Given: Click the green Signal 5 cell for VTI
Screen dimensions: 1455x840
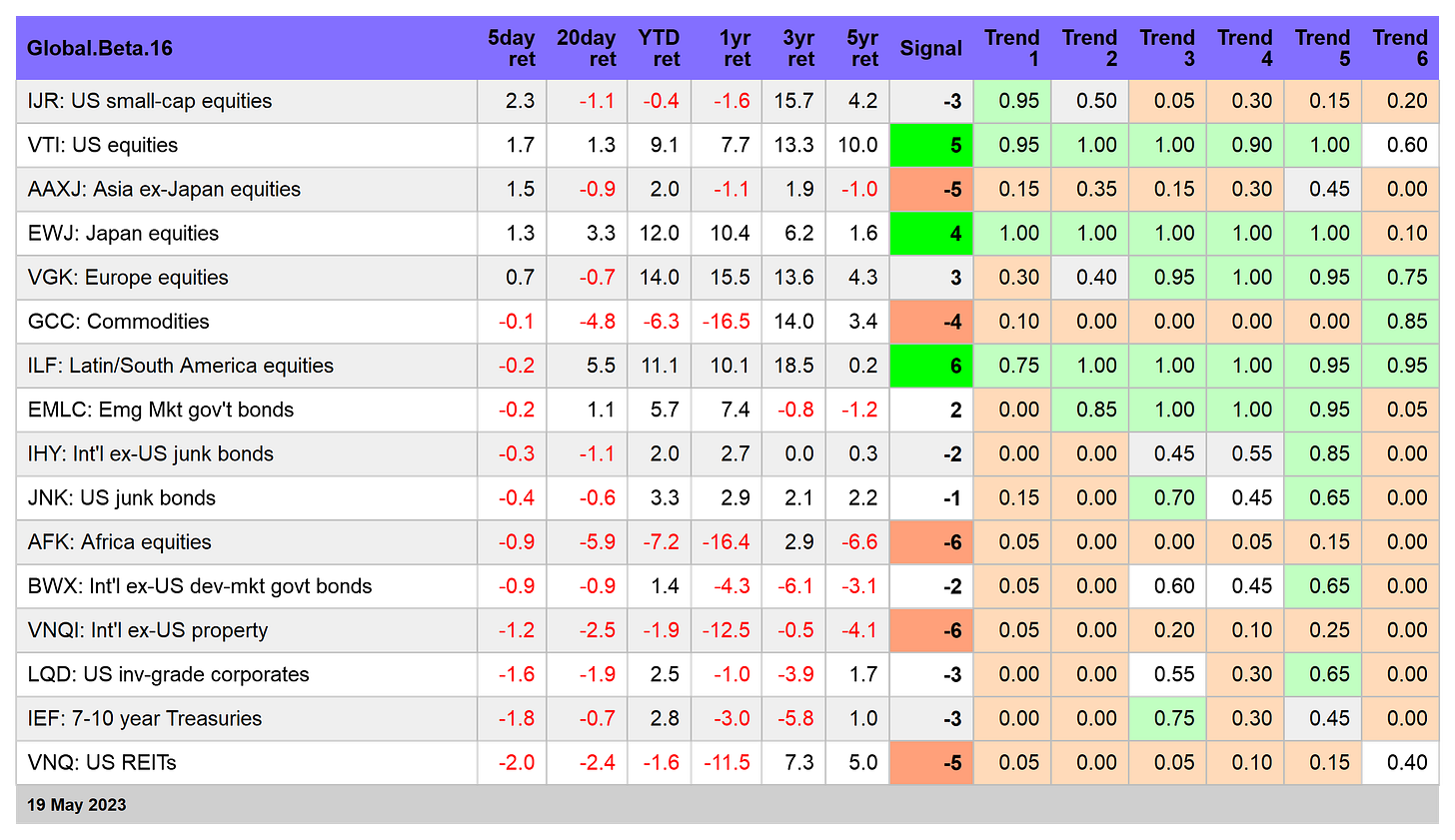Looking at the screenshot, I should tap(931, 145).
